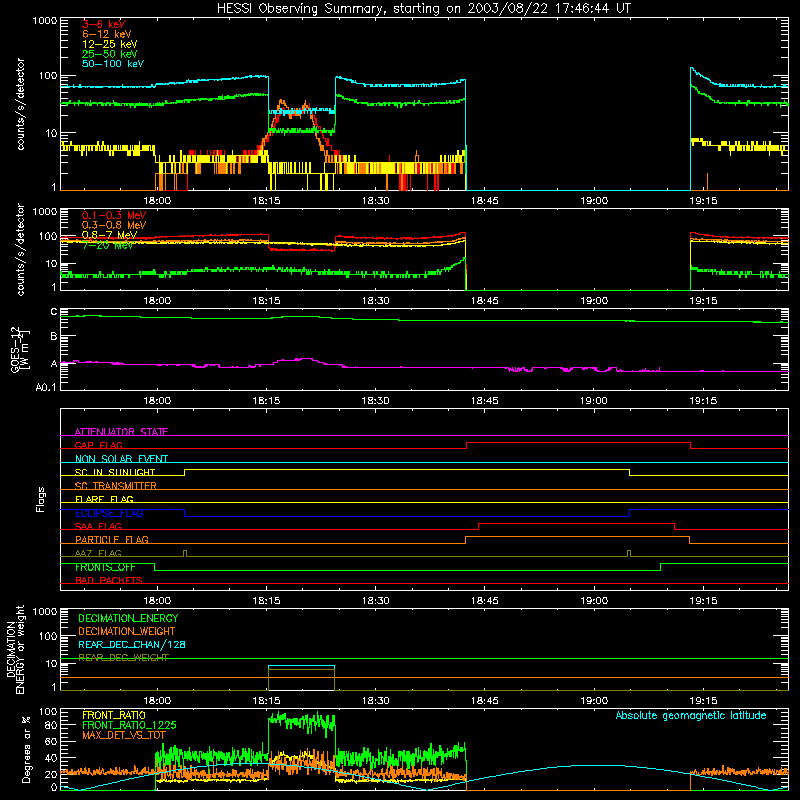Click the AAZ_FLAG label

[x=98, y=553]
